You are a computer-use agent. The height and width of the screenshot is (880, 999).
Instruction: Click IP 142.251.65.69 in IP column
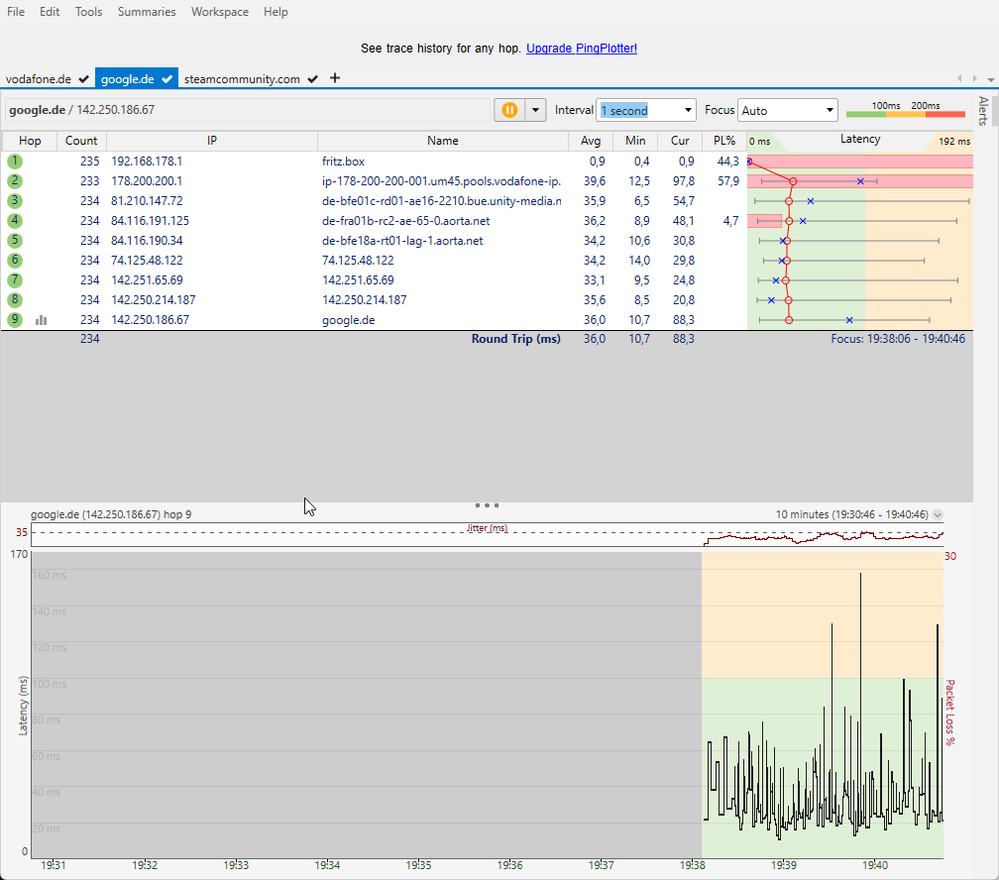click(147, 280)
